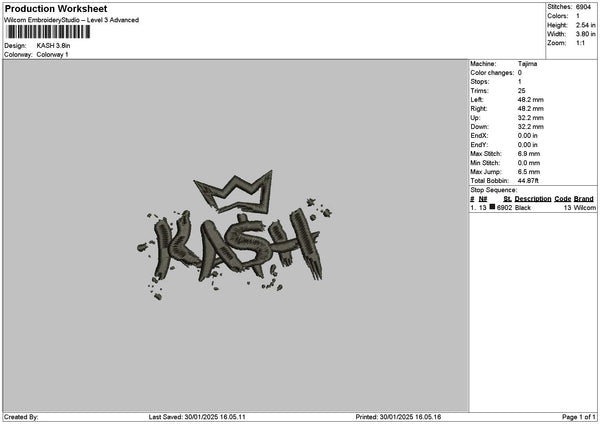This screenshot has height=424, width=600.
Task: Click the 'Black' thread description
Action: click(523, 208)
